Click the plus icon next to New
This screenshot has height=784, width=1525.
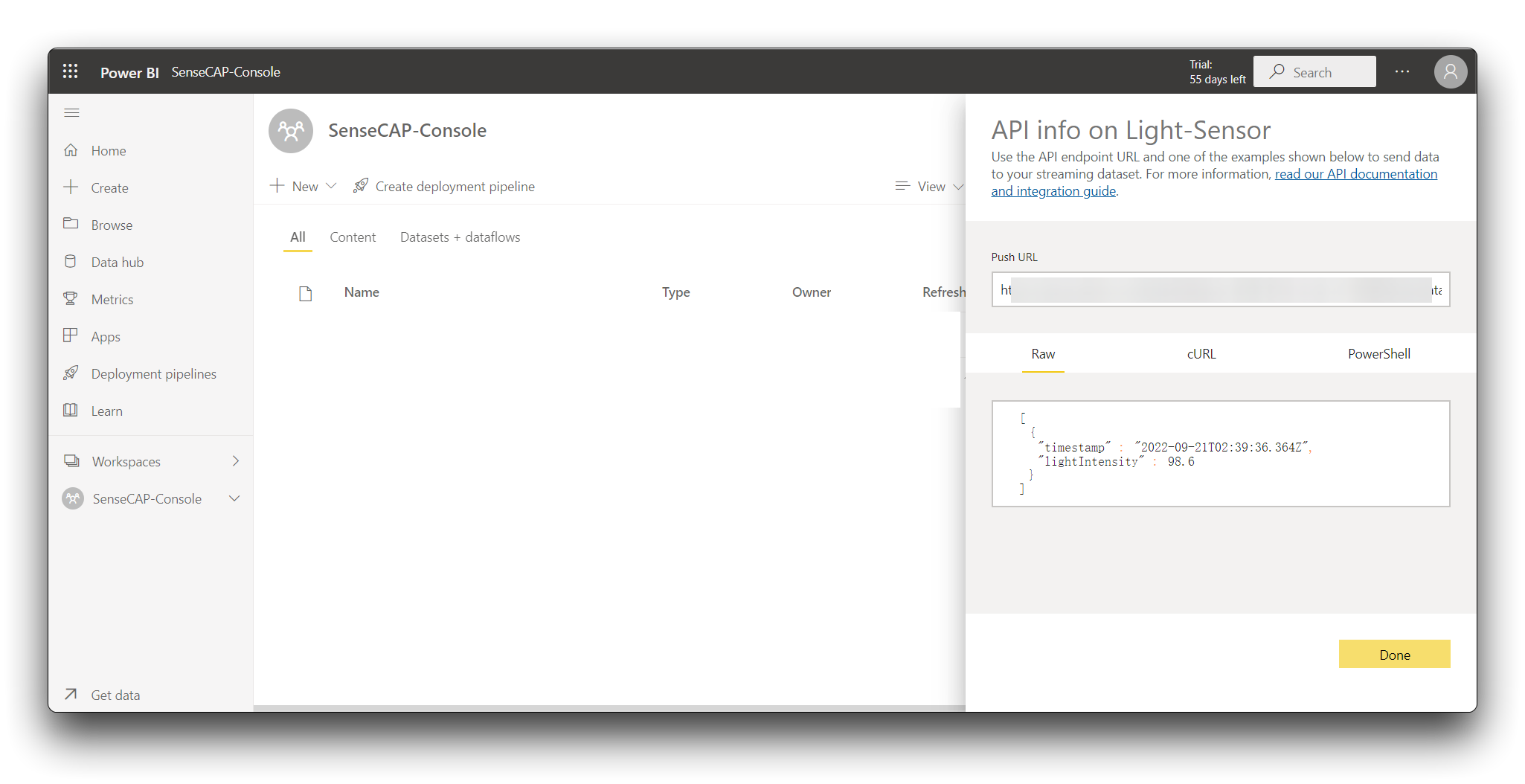tap(277, 185)
